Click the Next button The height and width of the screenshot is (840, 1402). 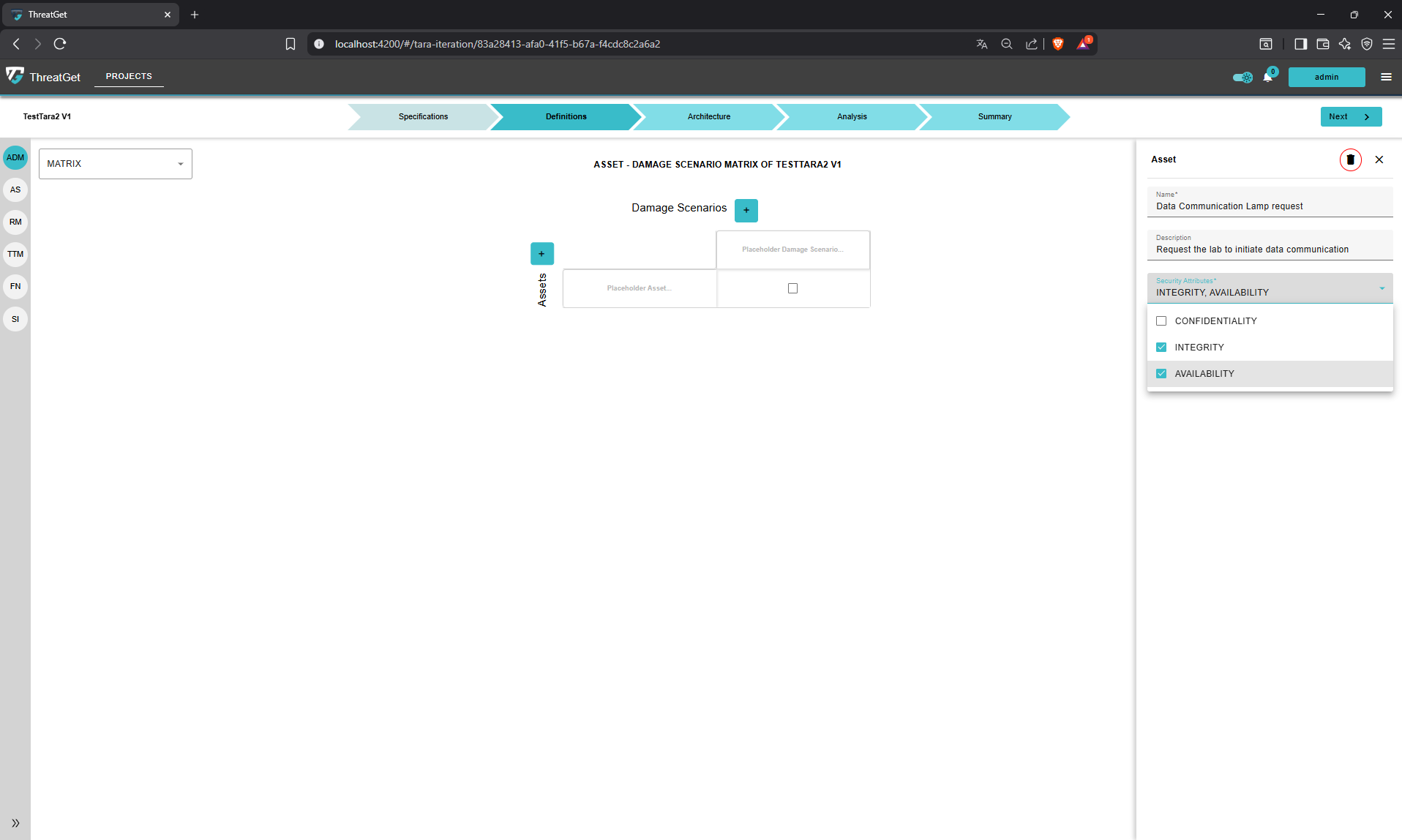tap(1350, 116)
